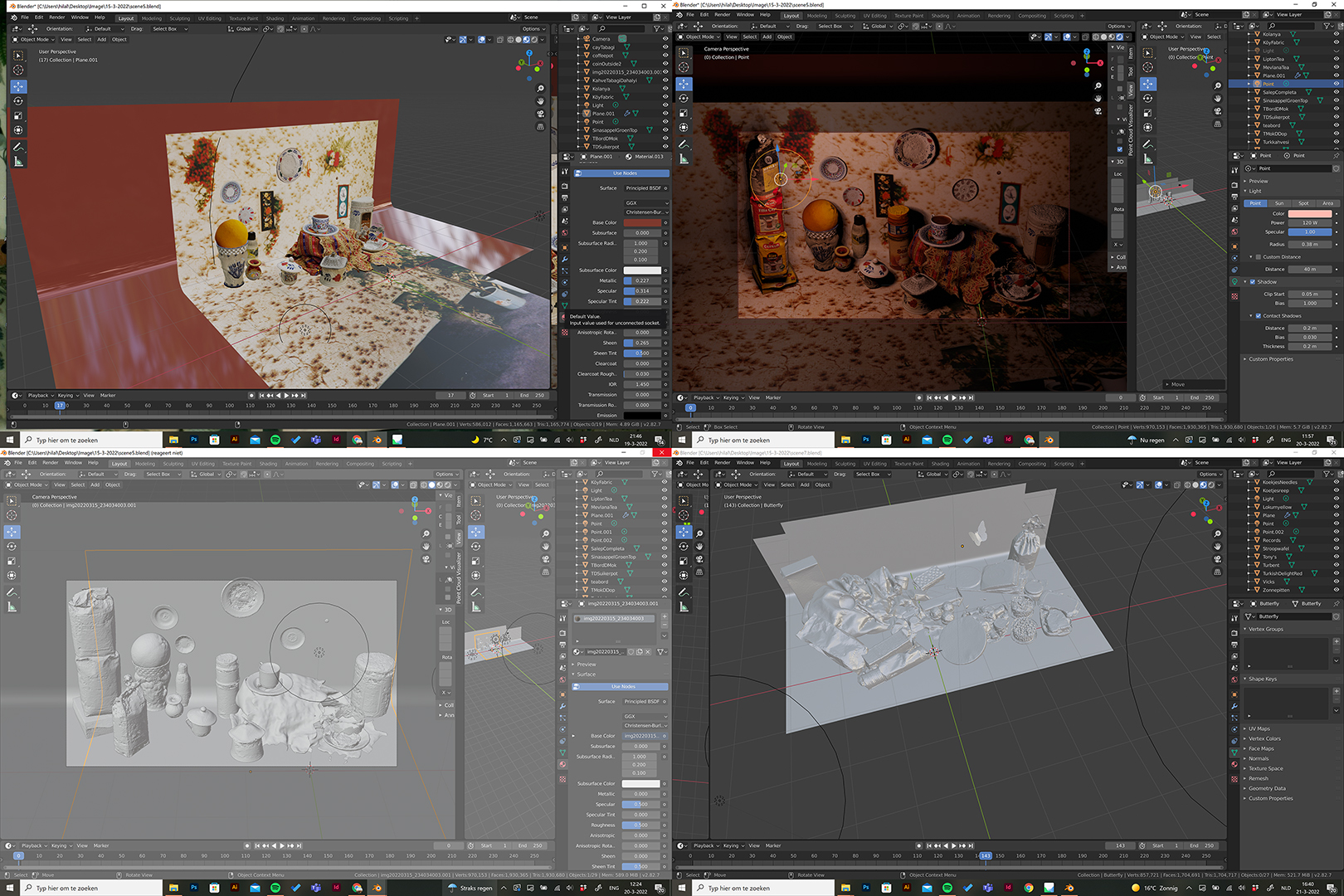Select Measure tool in top-left Blender window
Image resolution: width=1344 pixels, height=896 pixels.
pos(18,162)
